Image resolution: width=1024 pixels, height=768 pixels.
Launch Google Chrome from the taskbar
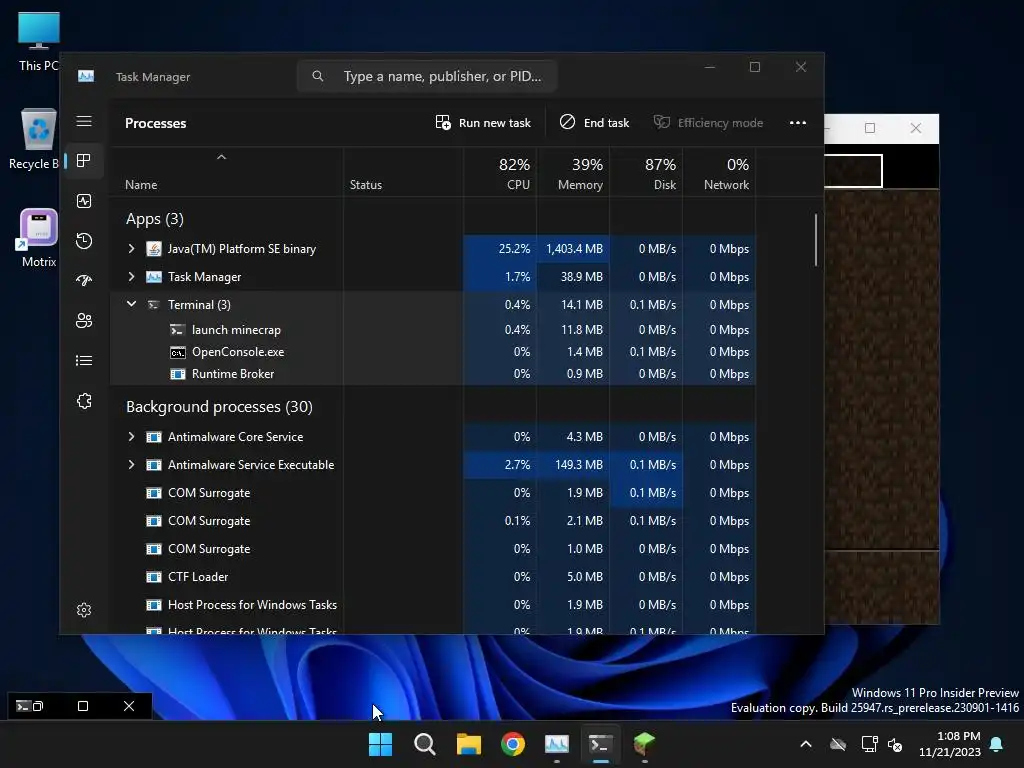513,744
